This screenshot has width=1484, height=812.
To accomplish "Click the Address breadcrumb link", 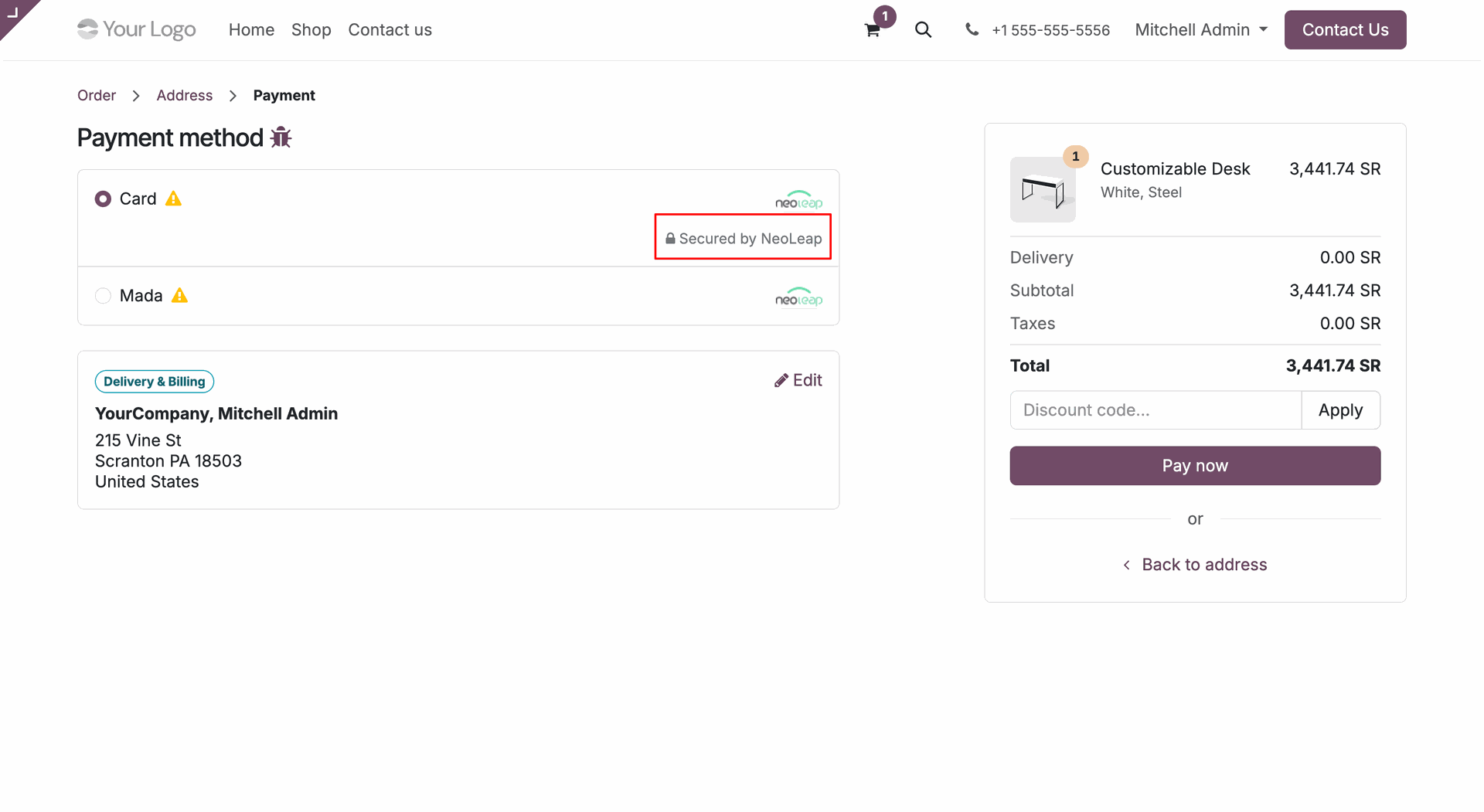I will pyautogui.click(x=184, y=95).
